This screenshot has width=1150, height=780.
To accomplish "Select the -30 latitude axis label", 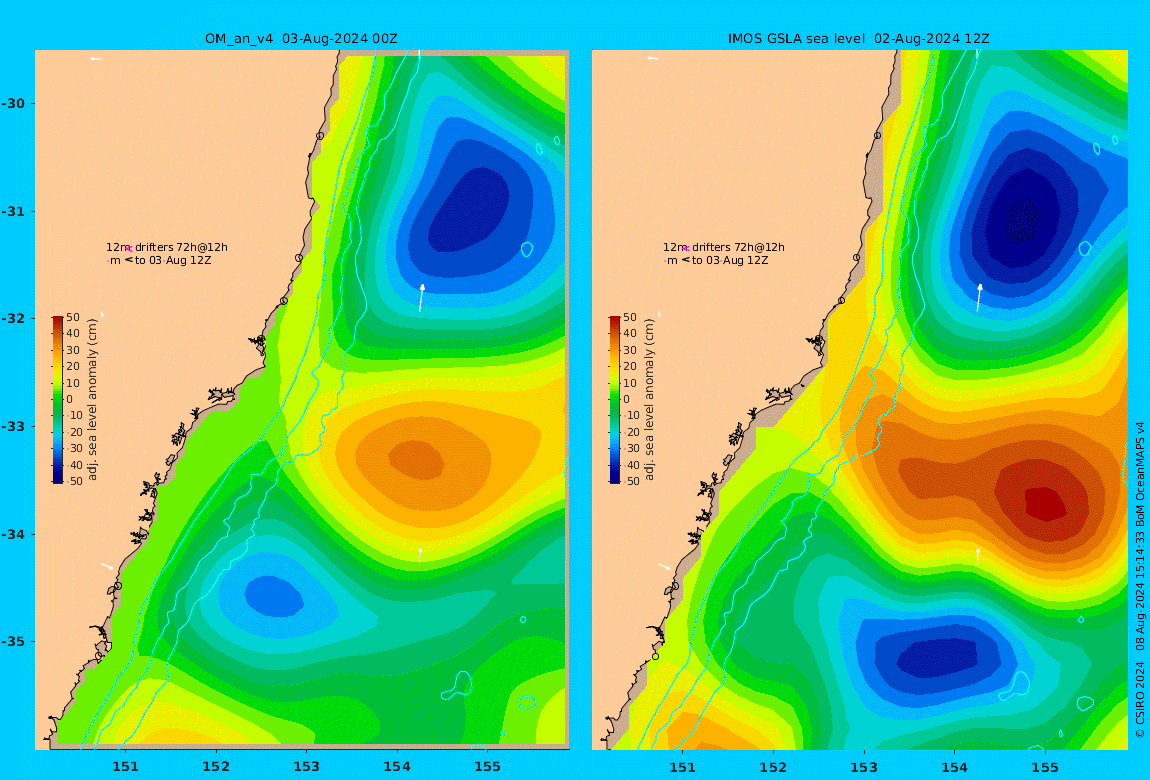I will 13,104.
